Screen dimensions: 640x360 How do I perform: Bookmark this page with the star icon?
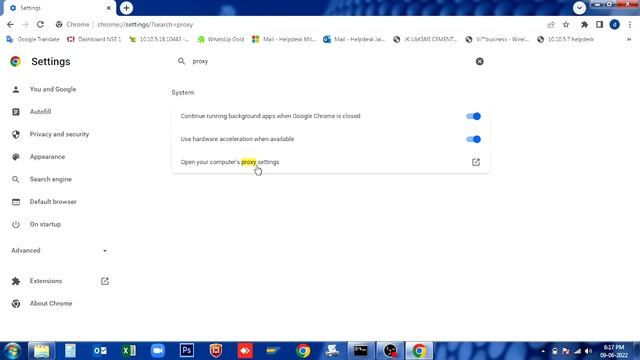(x=566, y=24)
